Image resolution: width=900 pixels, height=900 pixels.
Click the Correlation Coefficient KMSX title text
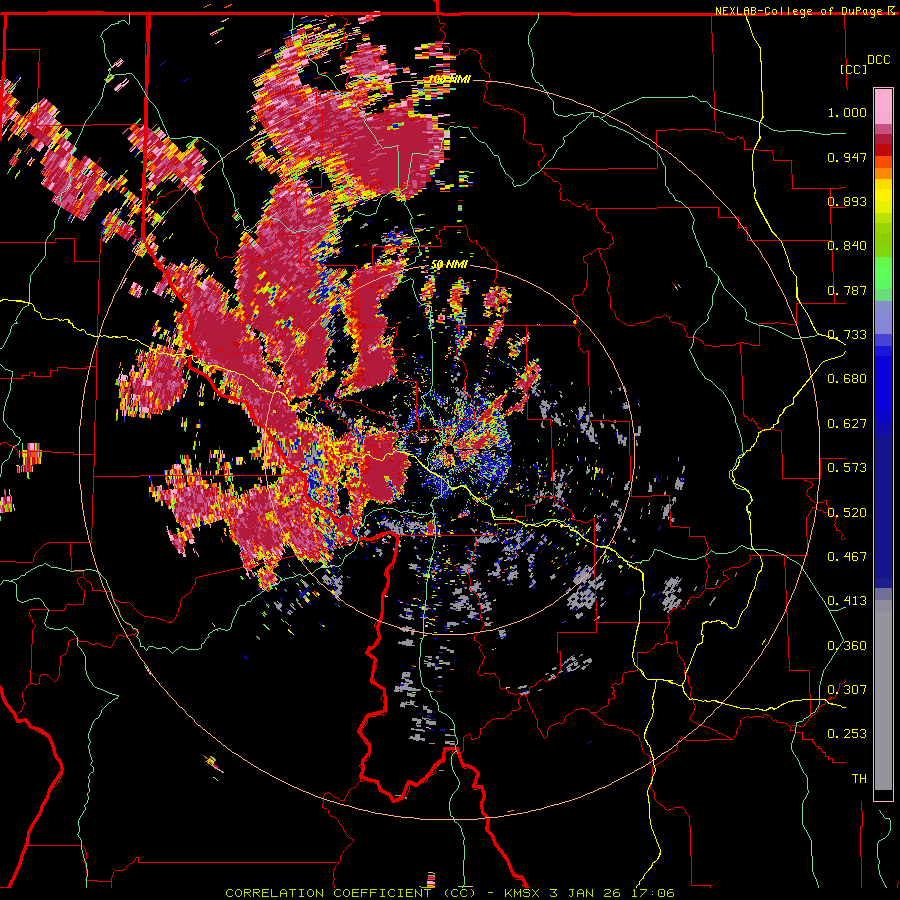point(449,893)
